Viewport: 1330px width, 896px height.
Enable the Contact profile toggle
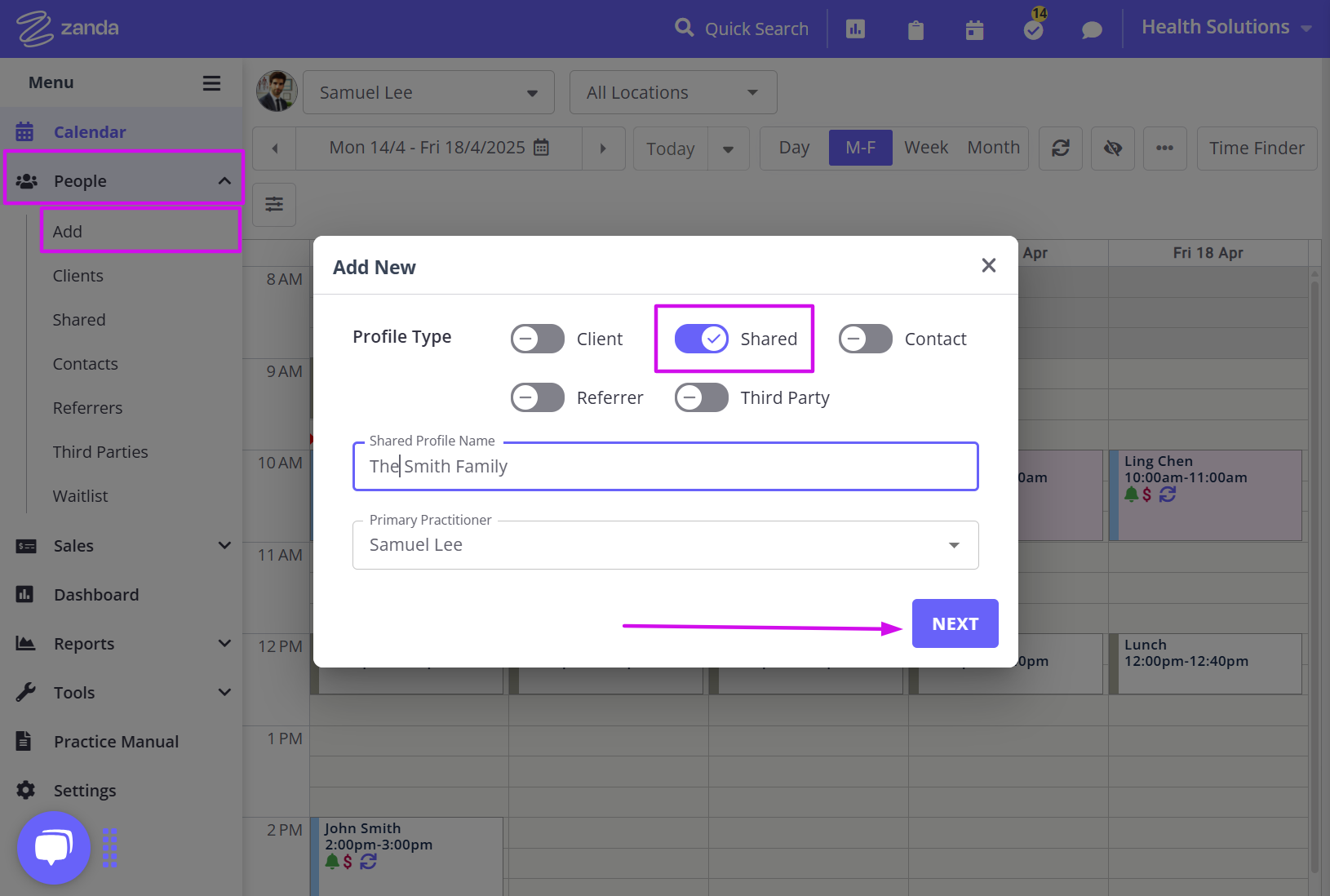point(865,339)
